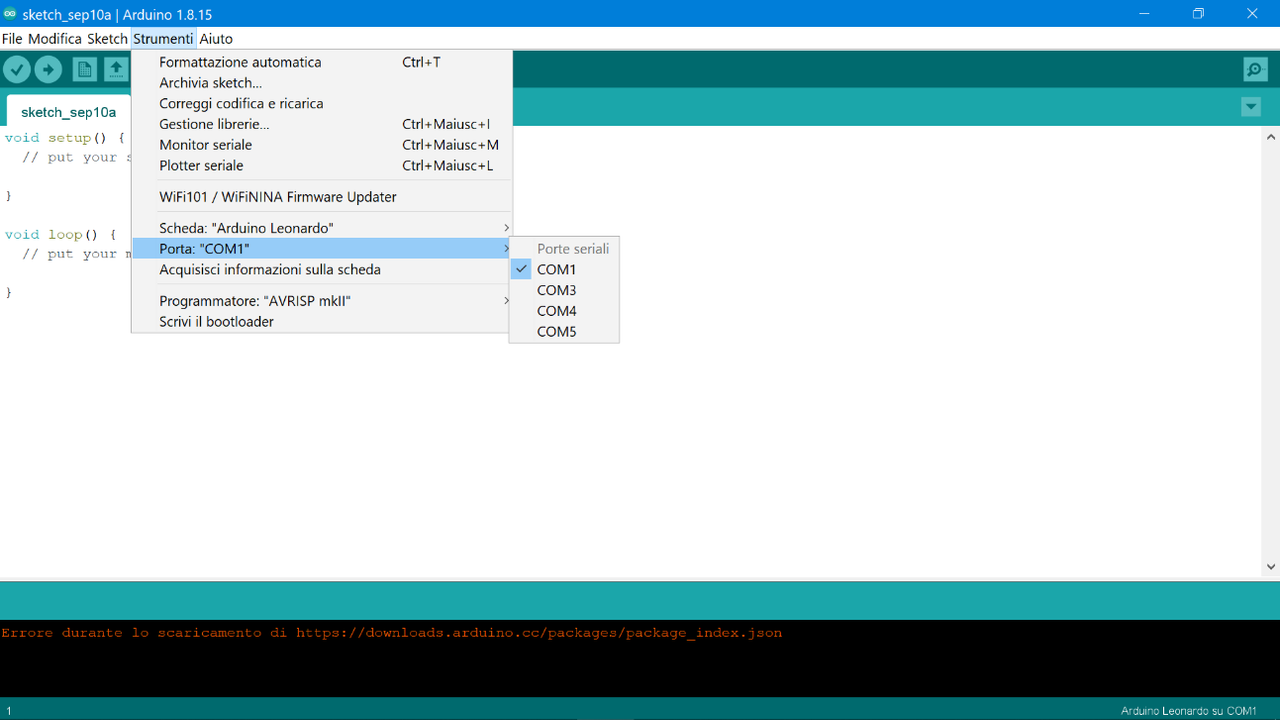Click the Arduino logo in title bar
The width and height of the screenshot is (1280, 720).
(10, 14)
